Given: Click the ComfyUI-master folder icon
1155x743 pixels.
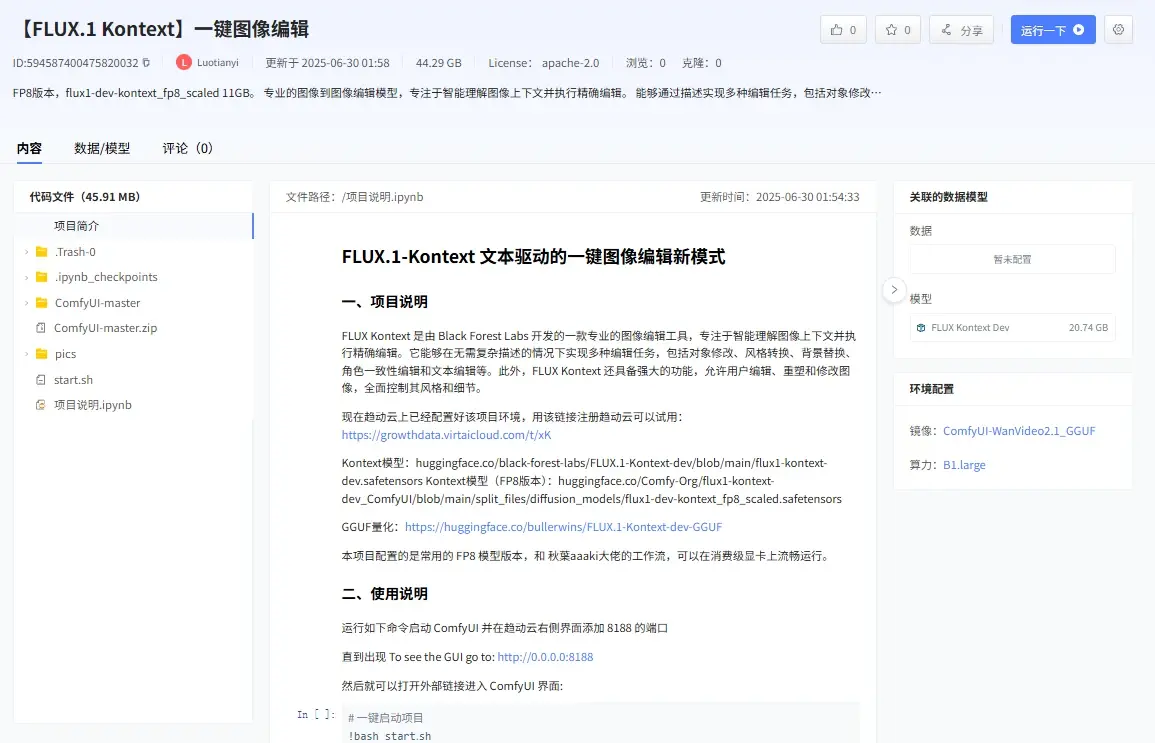Looking at the screenshot, I should click(x=42, y=303).
